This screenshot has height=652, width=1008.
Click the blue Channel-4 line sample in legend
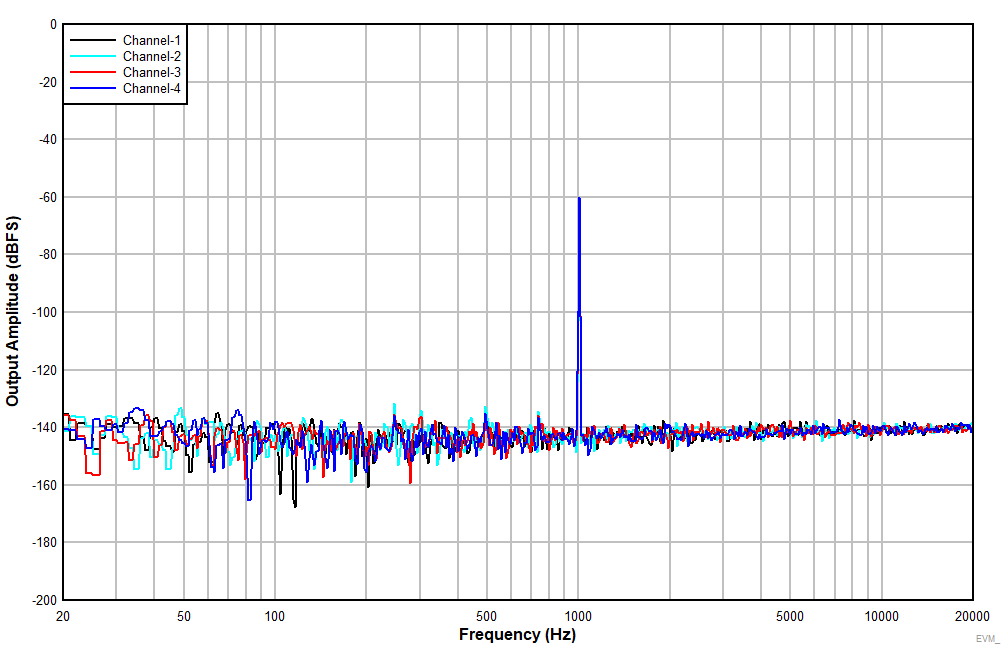click(x=92, y=87)
